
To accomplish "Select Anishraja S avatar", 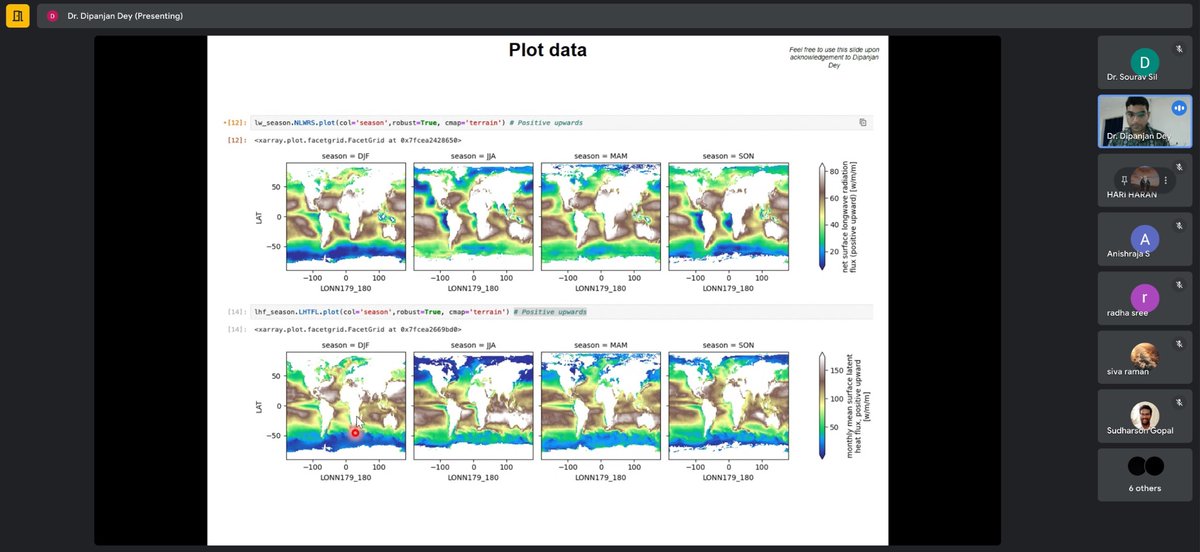I will (1145, 238).
